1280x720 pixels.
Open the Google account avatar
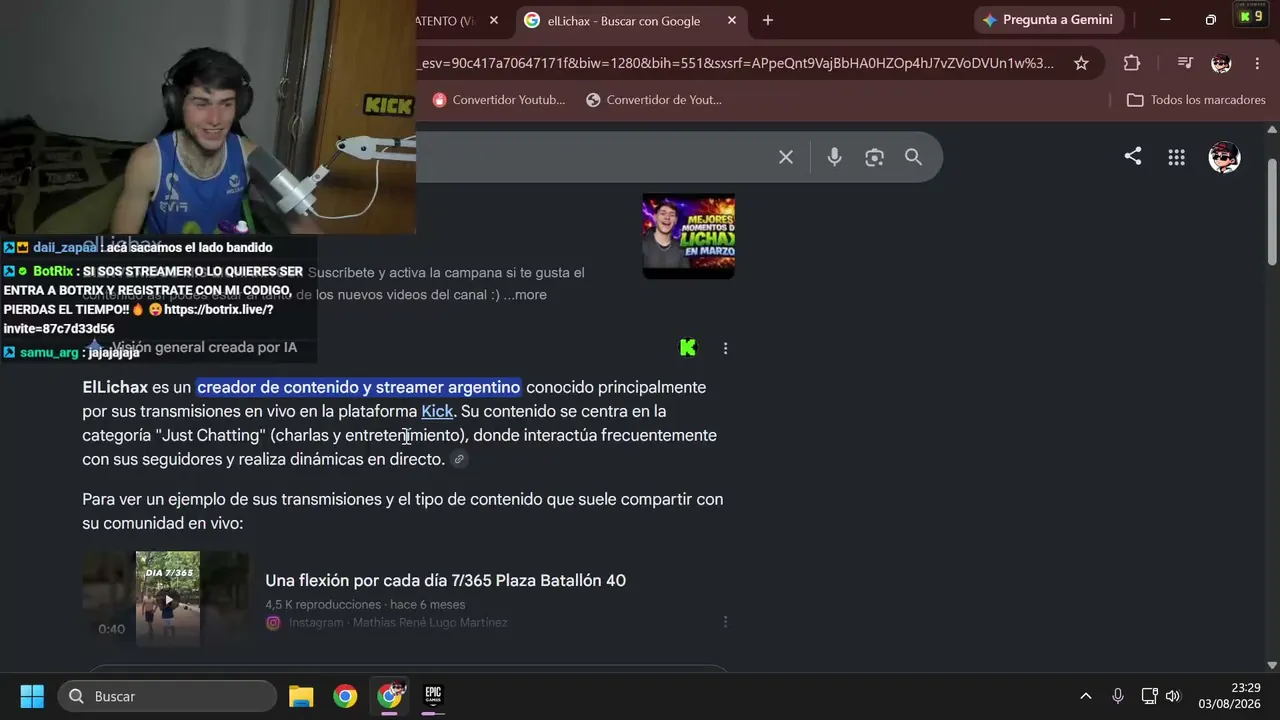coord(1224,157)
